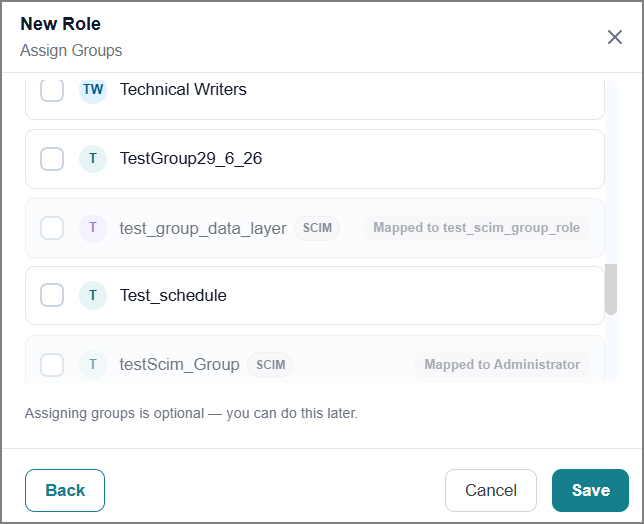Toggle the testScim_Group checkbox

coord(52,364)
